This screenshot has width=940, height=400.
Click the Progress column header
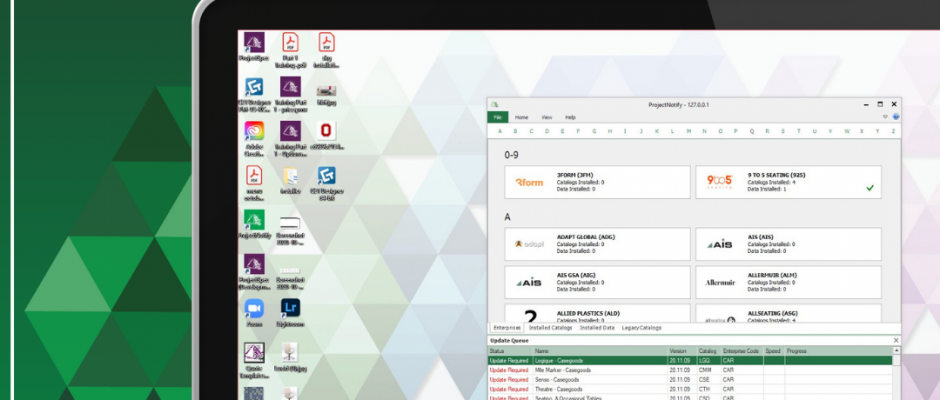pos(838,351)
